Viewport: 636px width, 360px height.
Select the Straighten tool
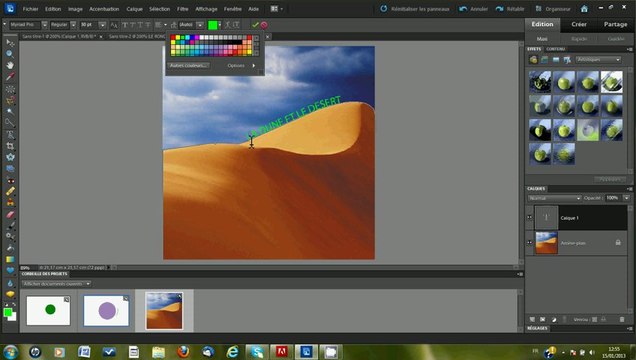tap(10, 168)
